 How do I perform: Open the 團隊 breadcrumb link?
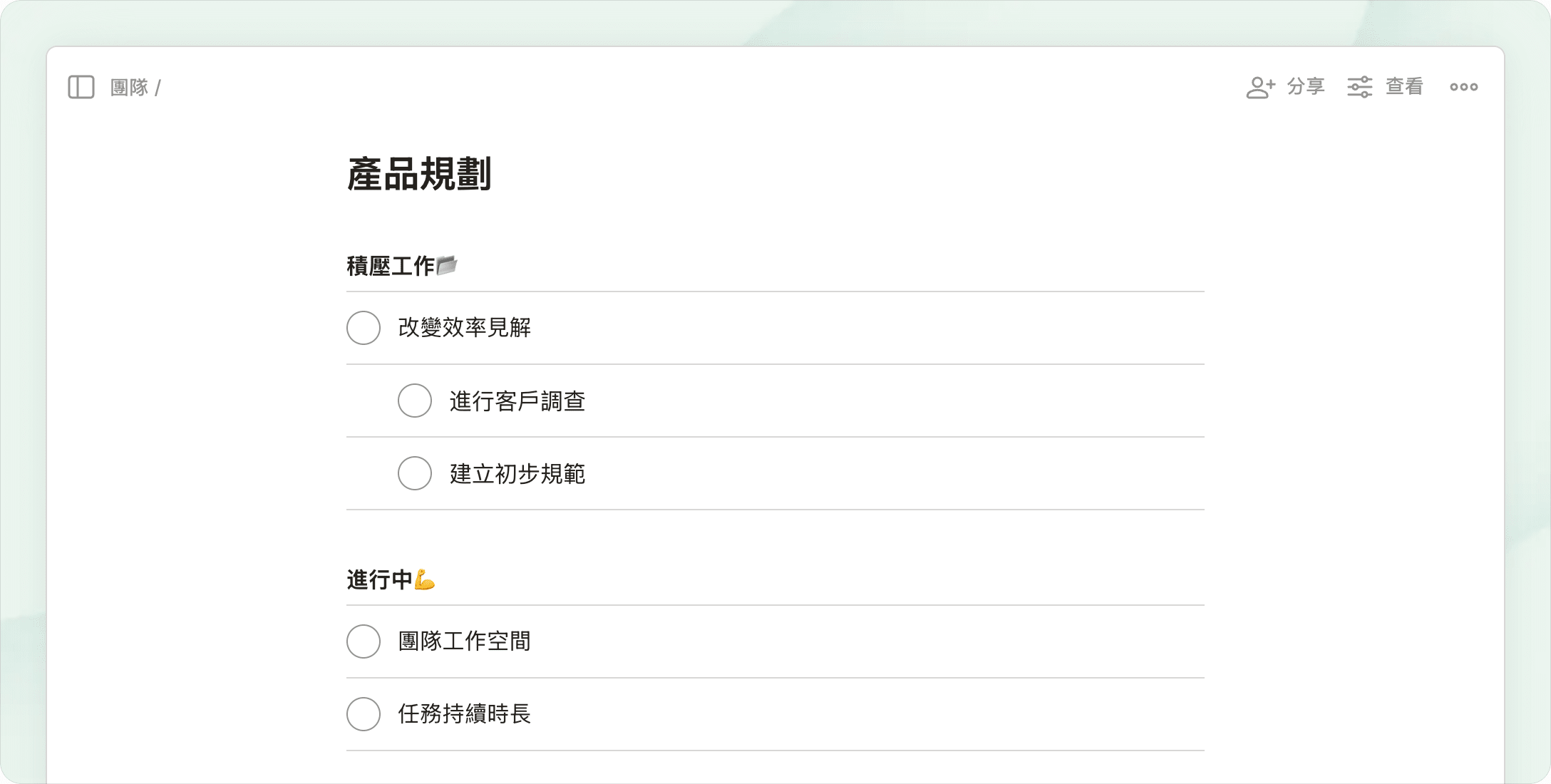(x=129, y=88)
